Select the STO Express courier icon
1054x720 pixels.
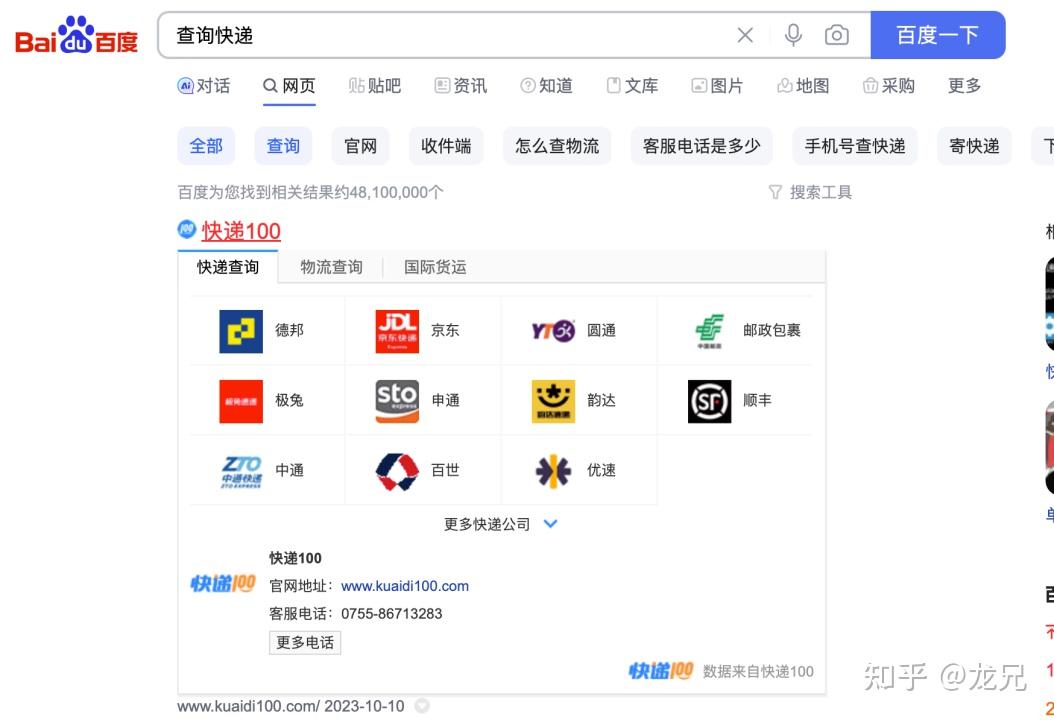396,400
